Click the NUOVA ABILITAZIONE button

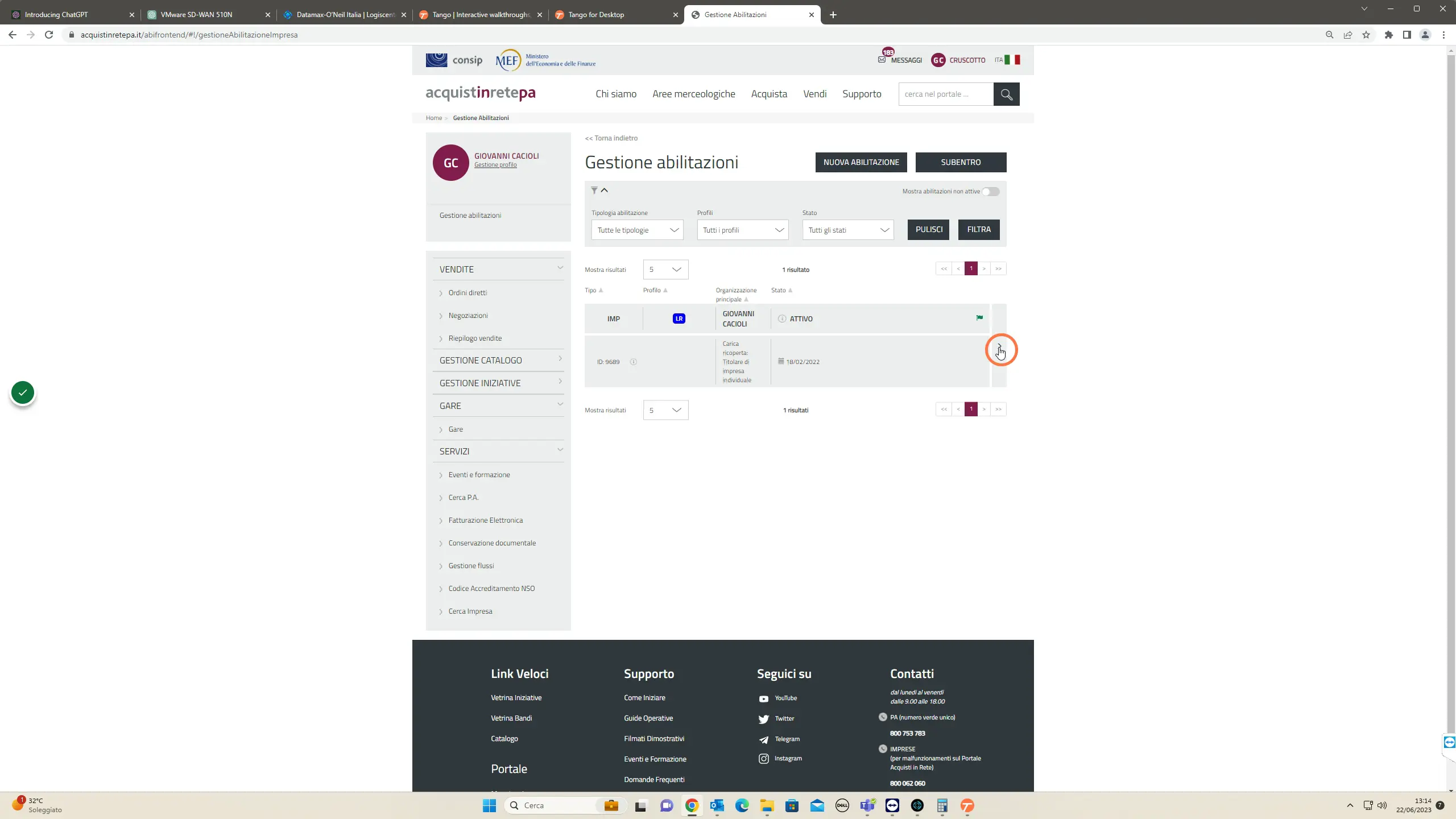861,162
